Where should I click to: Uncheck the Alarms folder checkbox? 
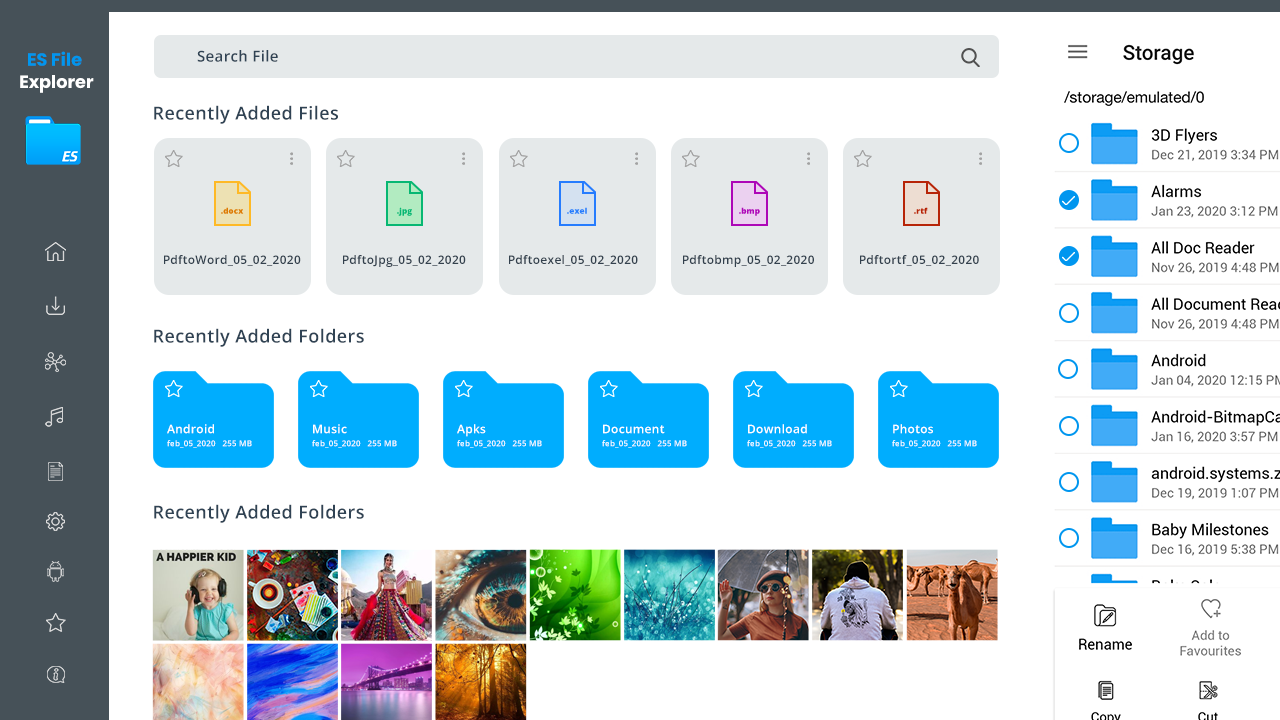1069,200
